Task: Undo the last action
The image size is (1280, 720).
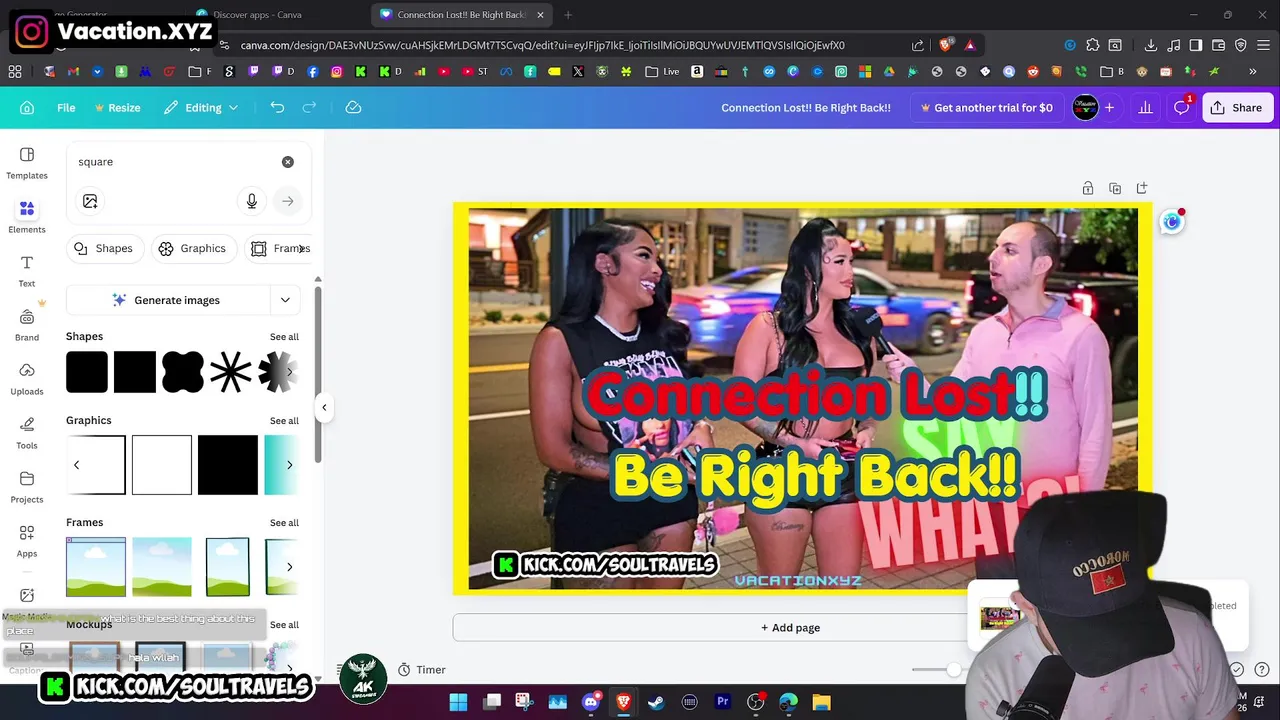Action: [x=277, y=107]
